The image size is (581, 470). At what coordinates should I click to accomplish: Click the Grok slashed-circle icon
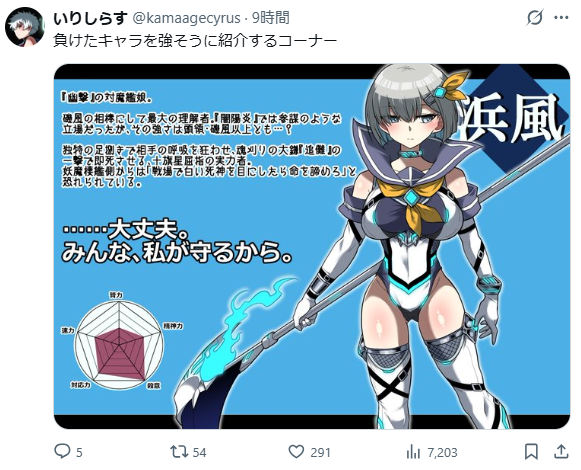point(535,17)
